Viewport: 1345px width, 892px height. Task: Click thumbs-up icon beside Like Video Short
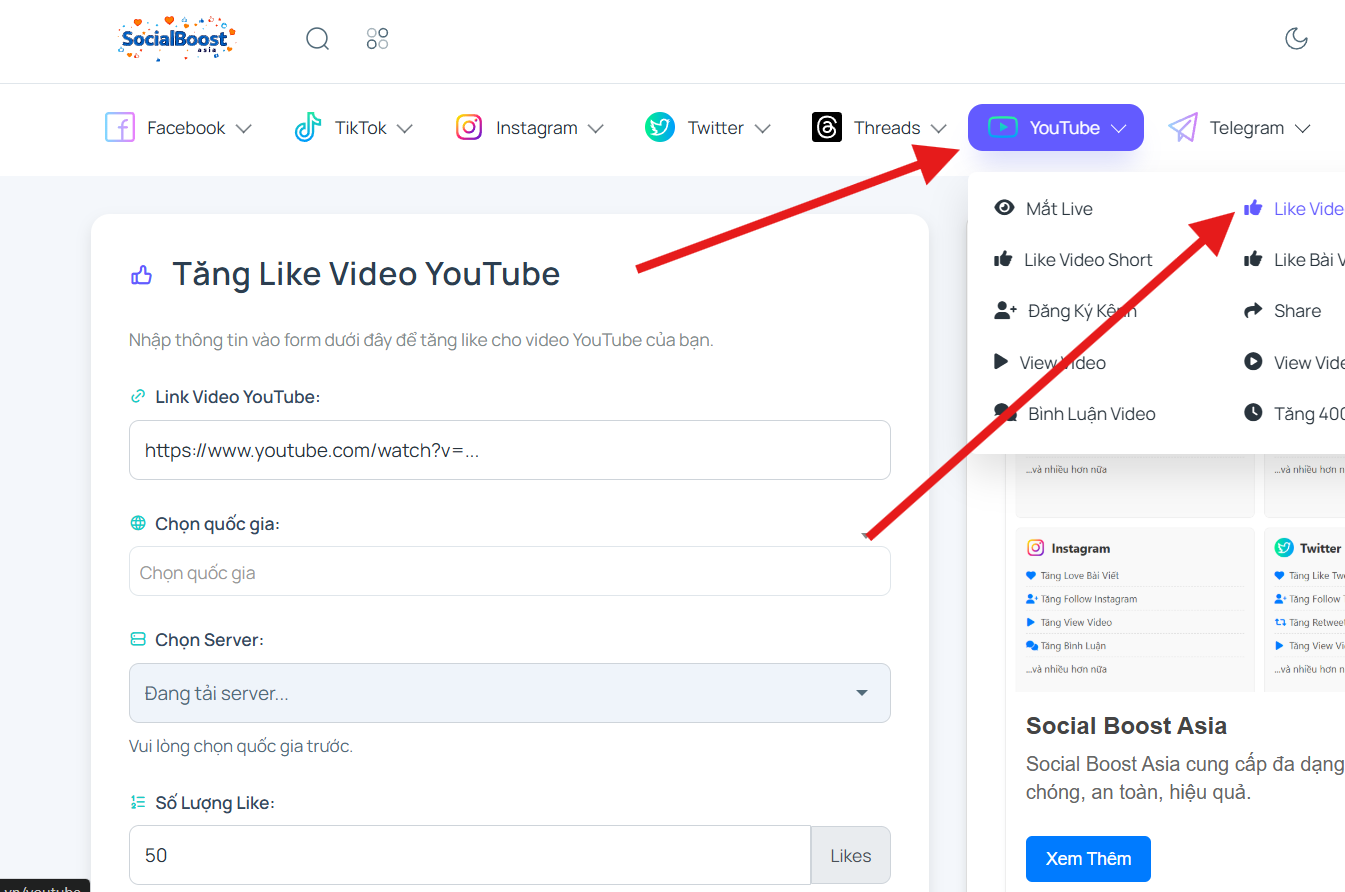point(1003,259)
